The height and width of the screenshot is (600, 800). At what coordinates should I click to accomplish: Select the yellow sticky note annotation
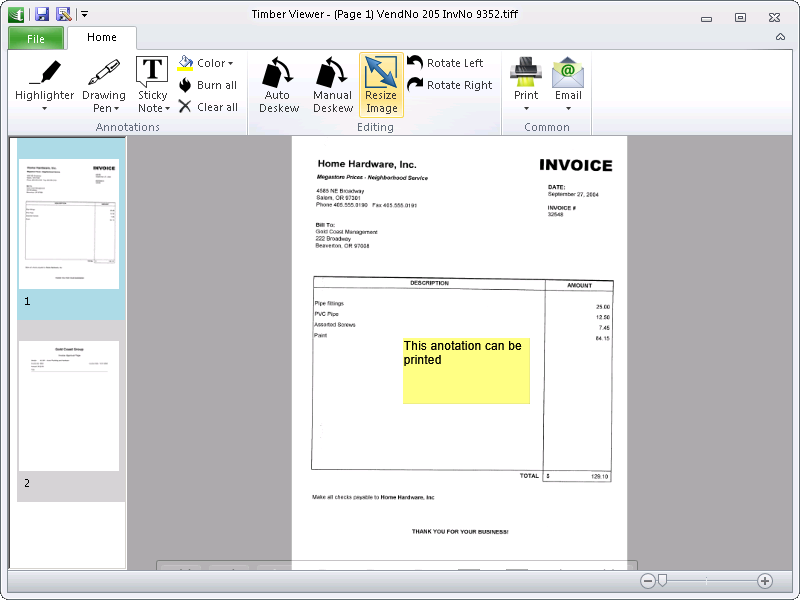(466, 371)
